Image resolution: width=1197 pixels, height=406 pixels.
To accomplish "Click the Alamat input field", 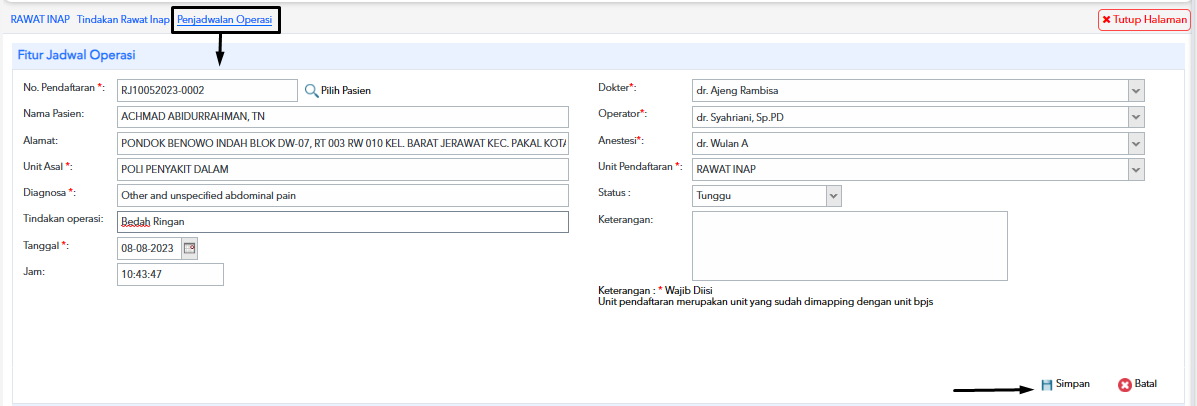I will click(x=343, y=143).
